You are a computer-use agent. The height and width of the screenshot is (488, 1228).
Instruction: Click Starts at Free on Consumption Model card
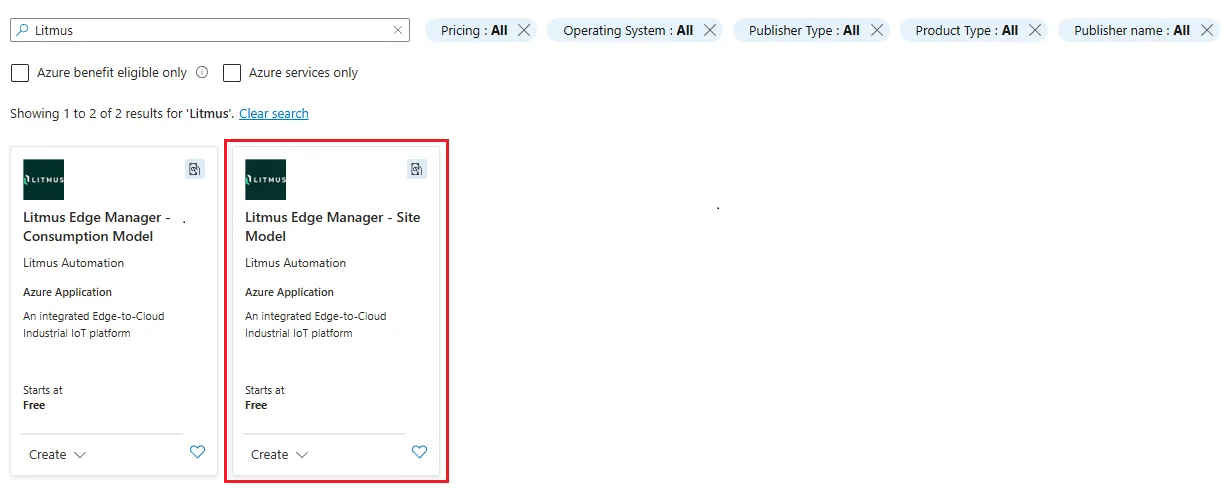[43, 398]
